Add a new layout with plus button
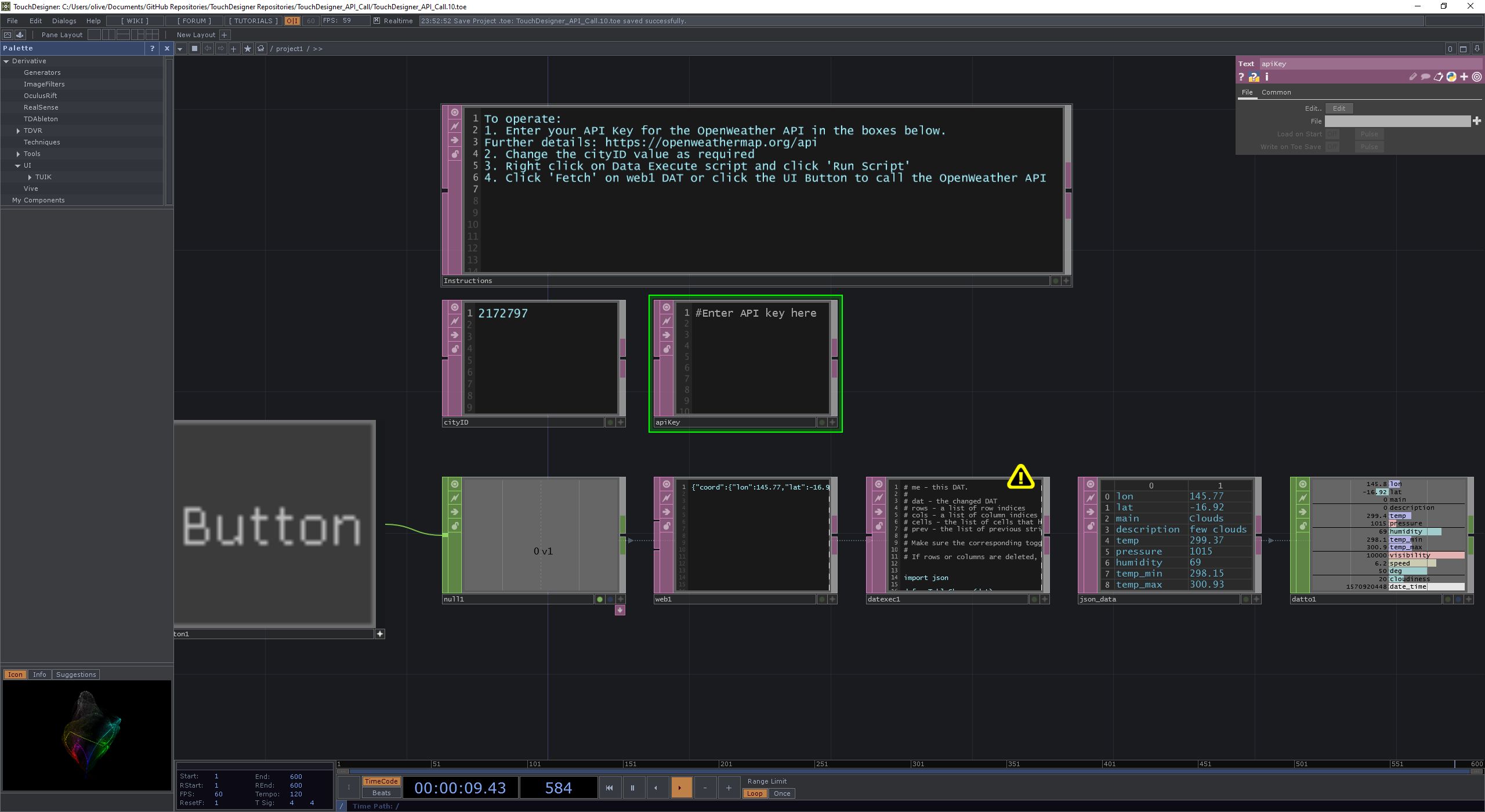This screenshot has height=812, width=1485. pyautogui.click(x=224, y=35)
